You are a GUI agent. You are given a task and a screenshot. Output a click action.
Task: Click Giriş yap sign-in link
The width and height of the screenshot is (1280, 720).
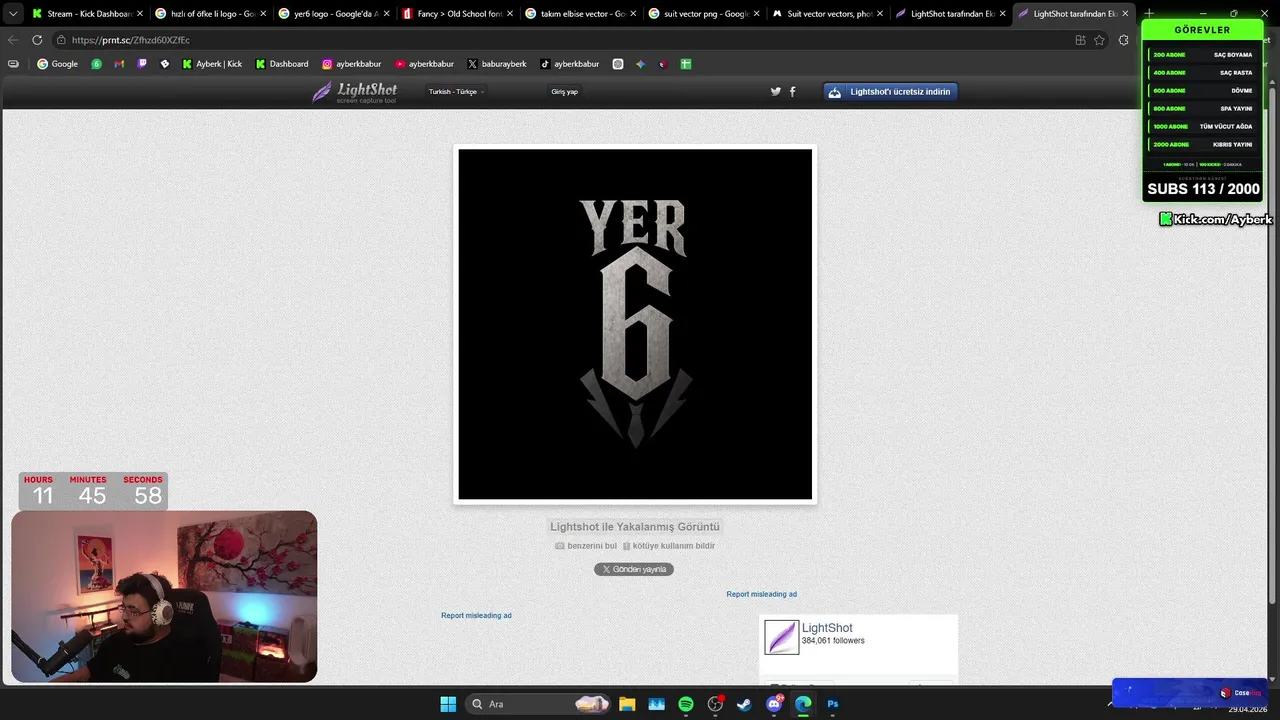[x=564, y=92]
